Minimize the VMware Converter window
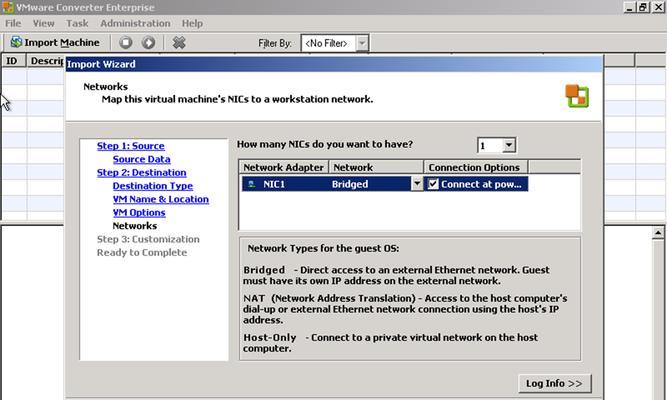 pyautogui.click(x=630, y=7)
